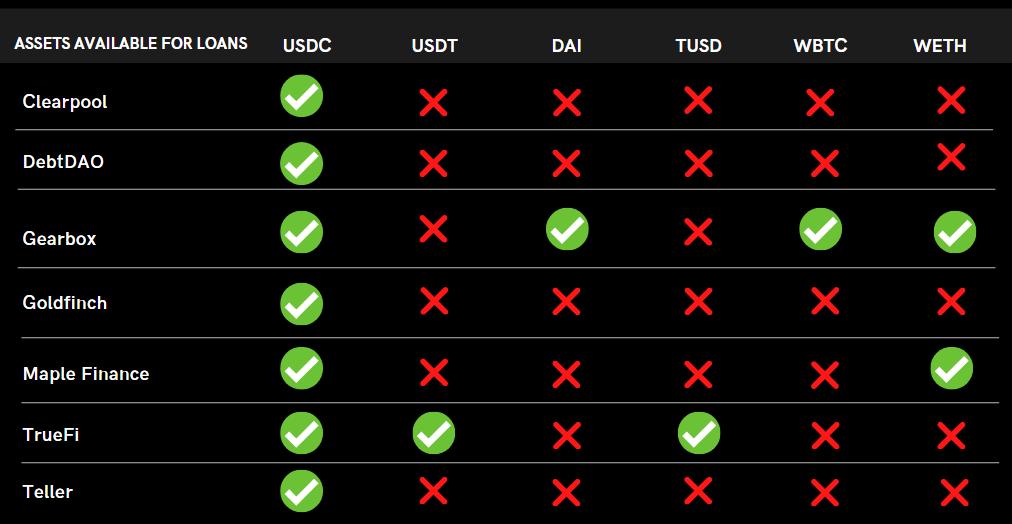Viewport: 1012px width, 524px height.
Task: Click the red X for Goldfinch DAI
Action: [x=566, y=301]
